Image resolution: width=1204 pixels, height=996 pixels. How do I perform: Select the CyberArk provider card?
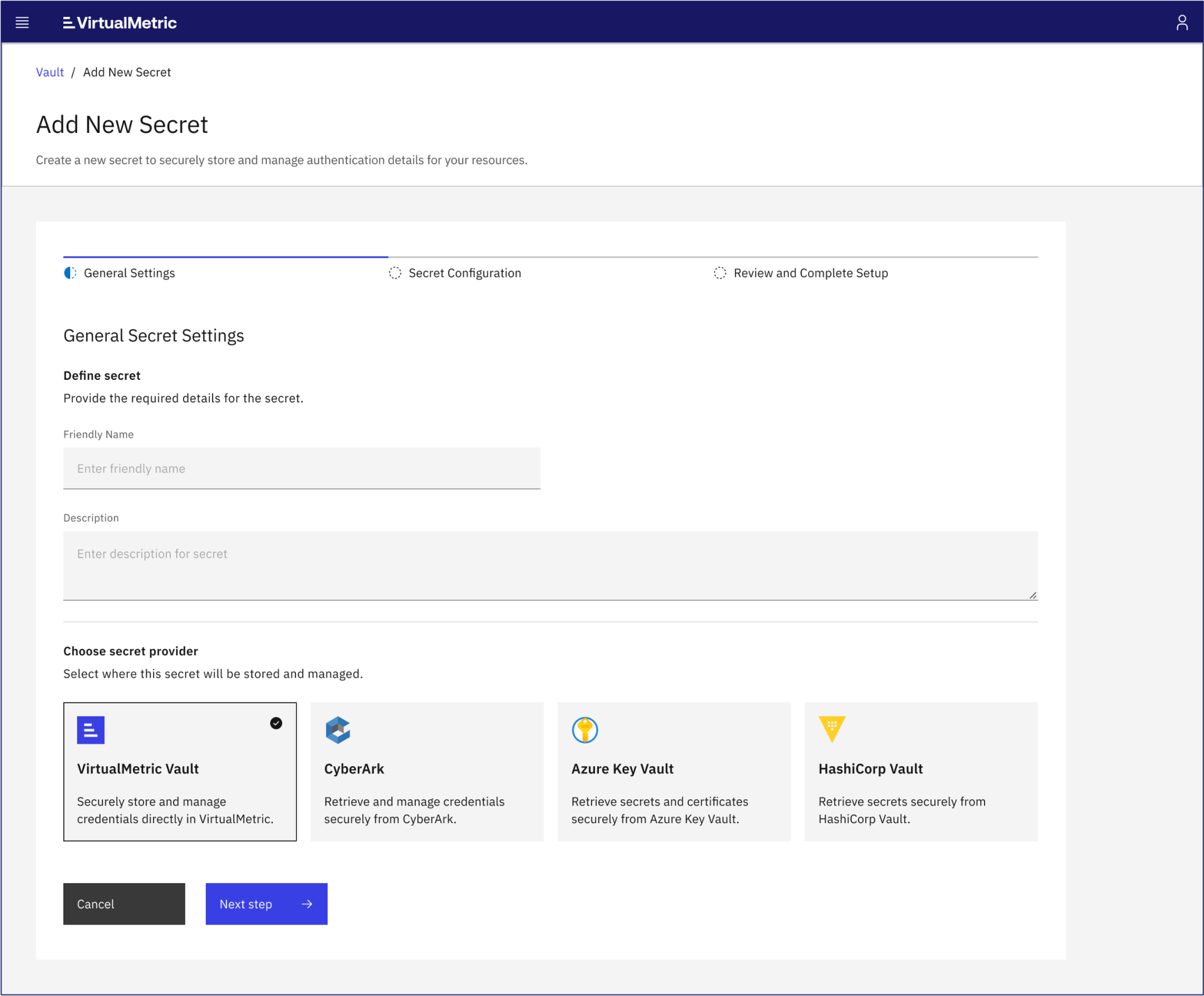tap(426, 771)
